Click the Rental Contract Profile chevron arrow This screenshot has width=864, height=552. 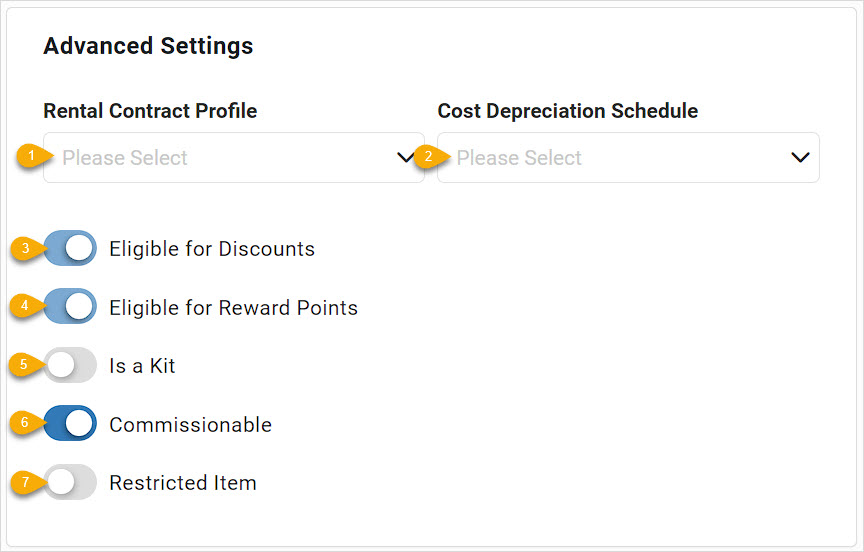point(406,158)
